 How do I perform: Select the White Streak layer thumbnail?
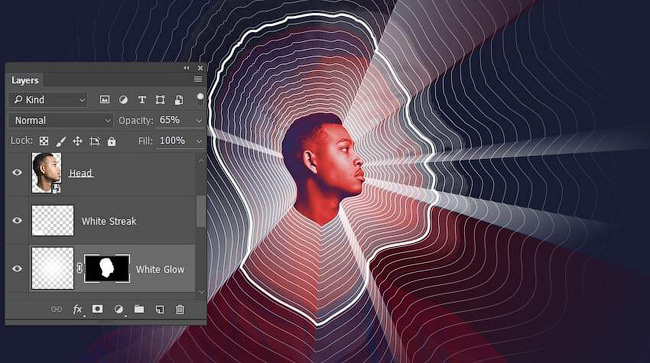pyautogui.click(x=53, y=220)
